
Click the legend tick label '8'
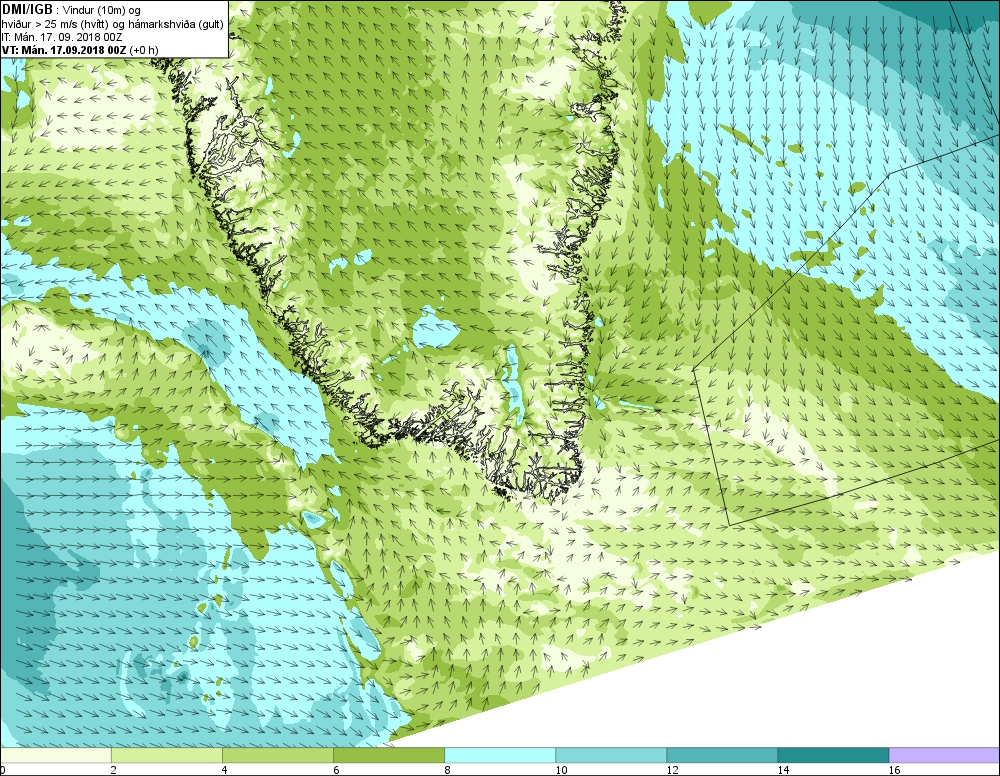click(x=448, y=770)
